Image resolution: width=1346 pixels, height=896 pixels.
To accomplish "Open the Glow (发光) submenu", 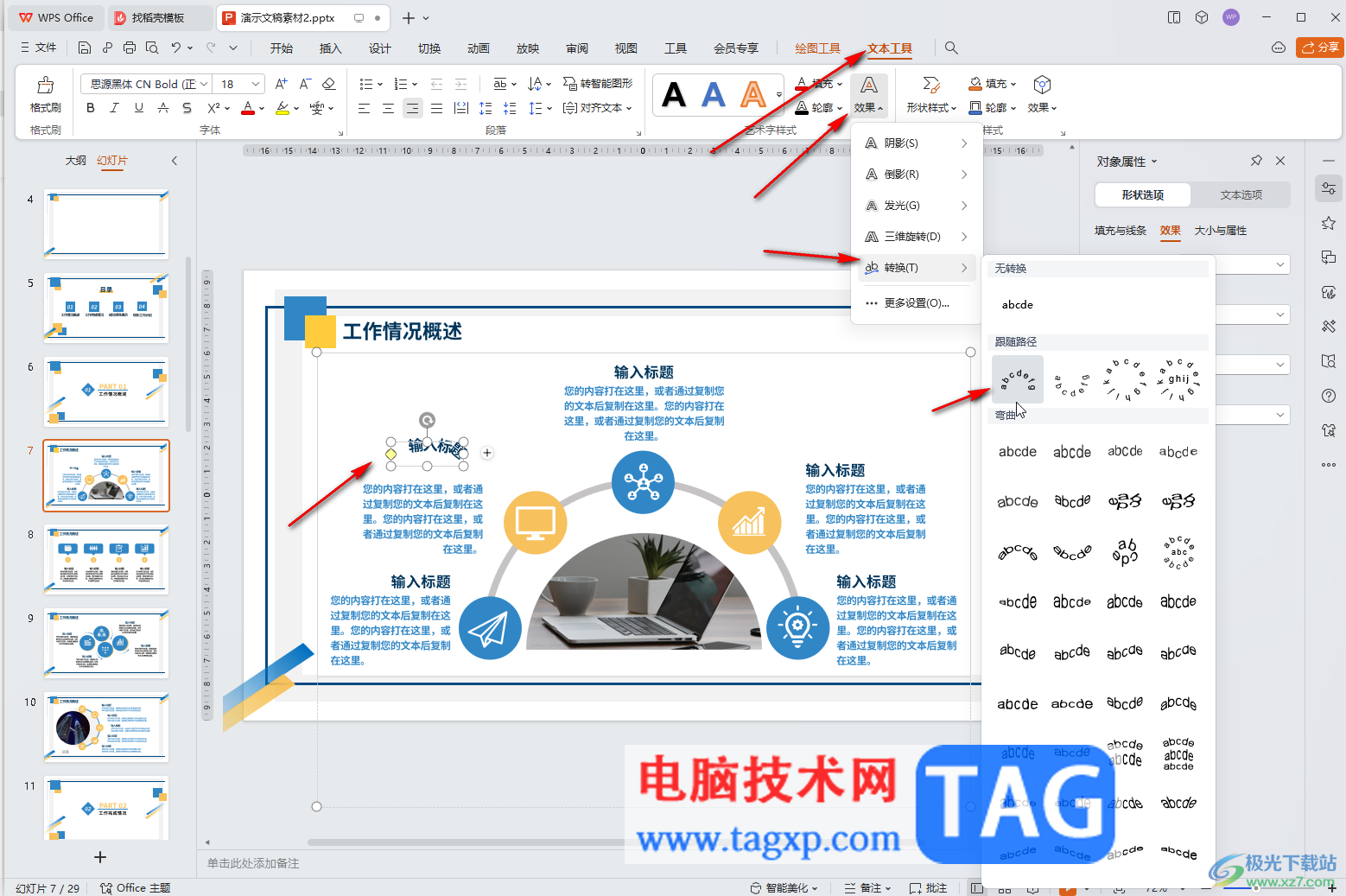I will point(916,206).
